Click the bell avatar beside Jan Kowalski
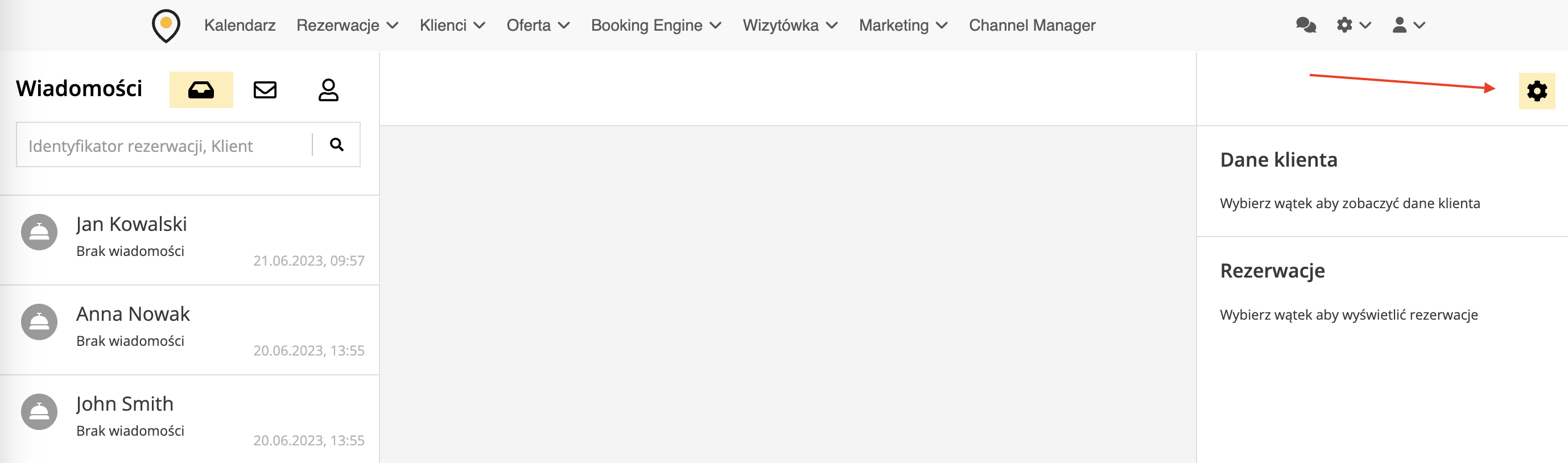 [x=39, y=232]
